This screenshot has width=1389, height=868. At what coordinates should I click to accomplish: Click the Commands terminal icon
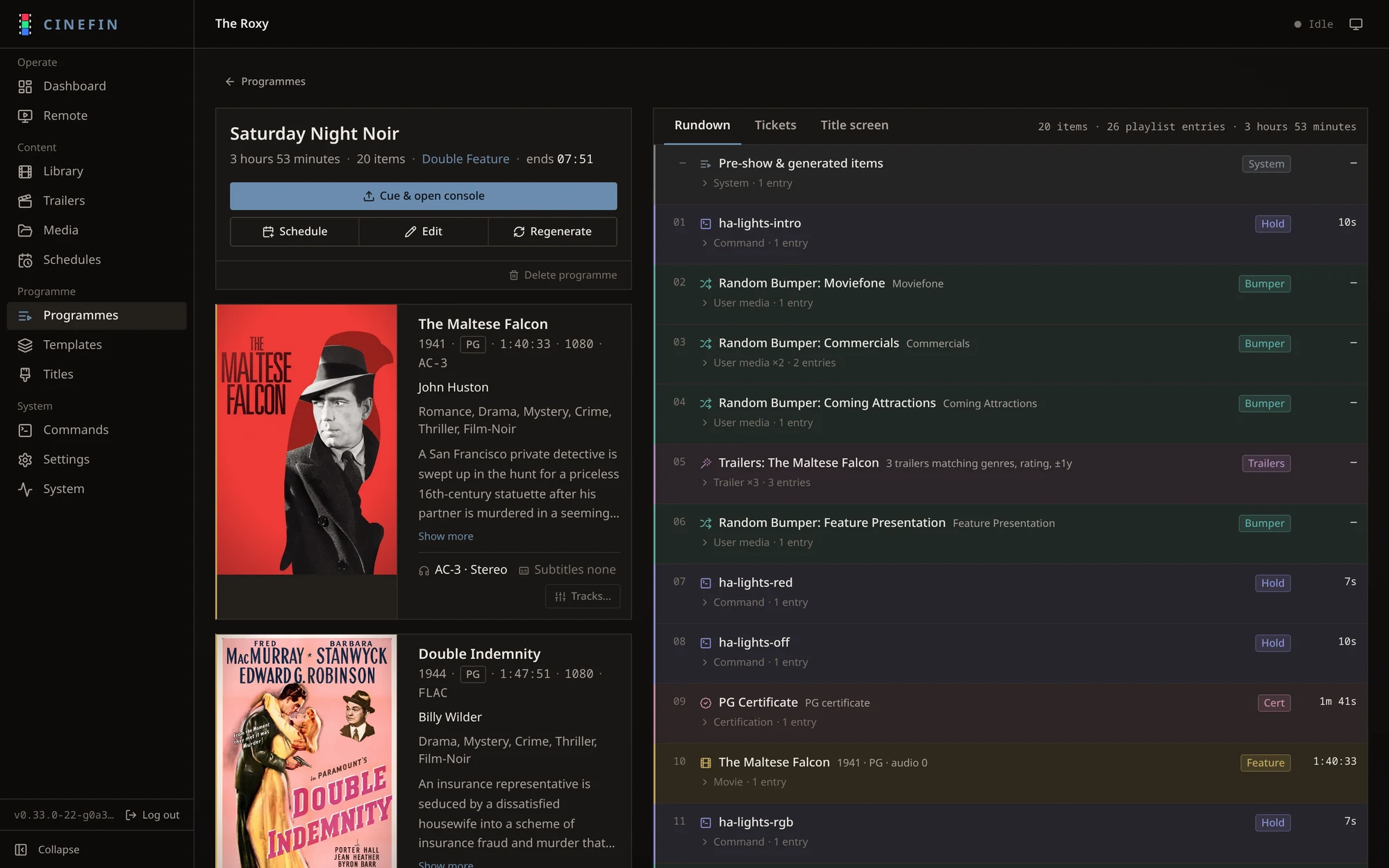tap(25, 430)
